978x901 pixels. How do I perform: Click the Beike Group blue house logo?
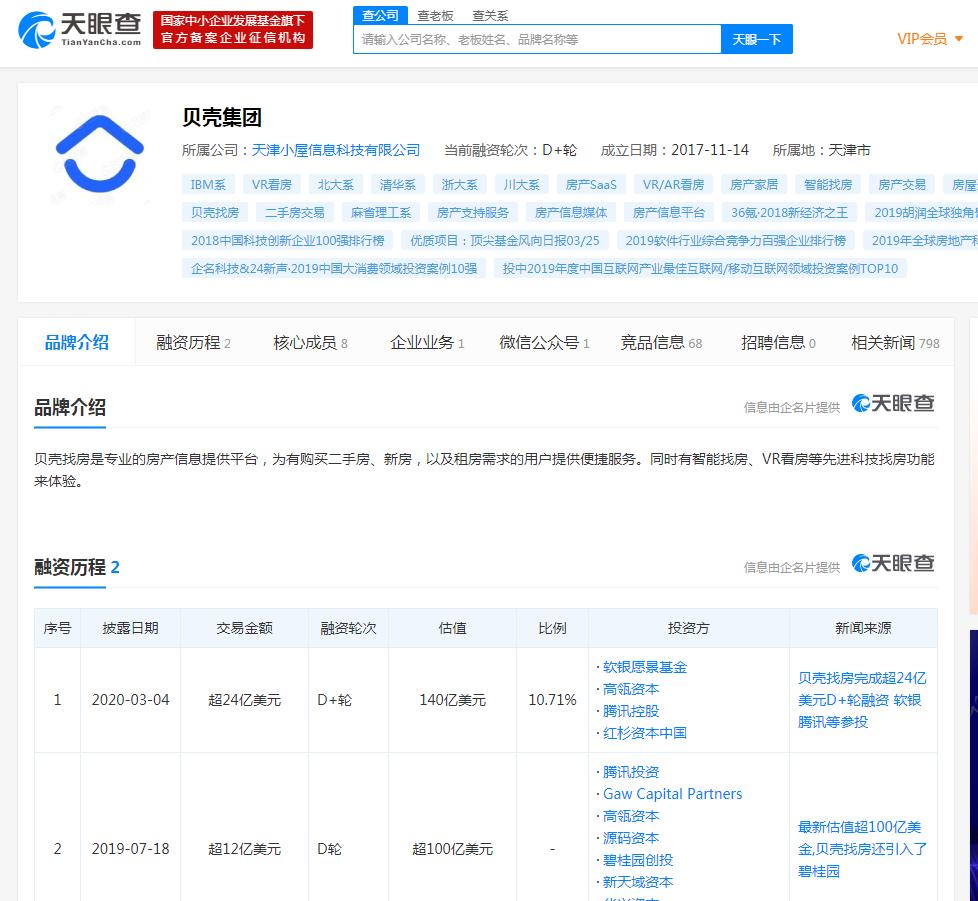point(100,153)
